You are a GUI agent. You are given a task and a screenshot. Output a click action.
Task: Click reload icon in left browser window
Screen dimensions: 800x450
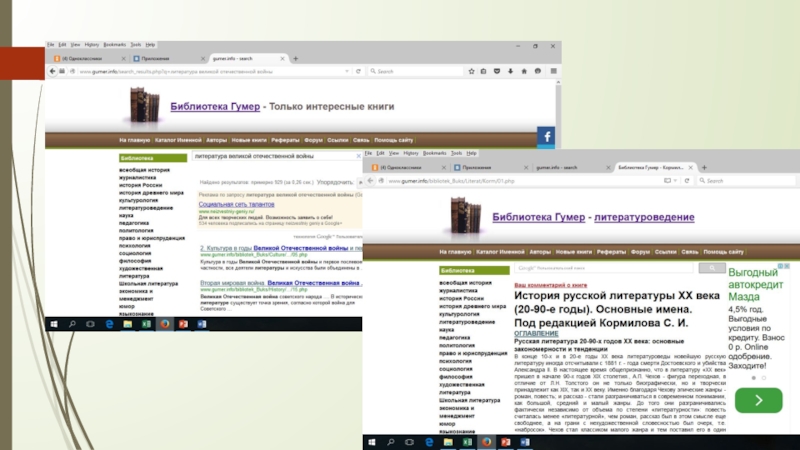tap(358, 71)
